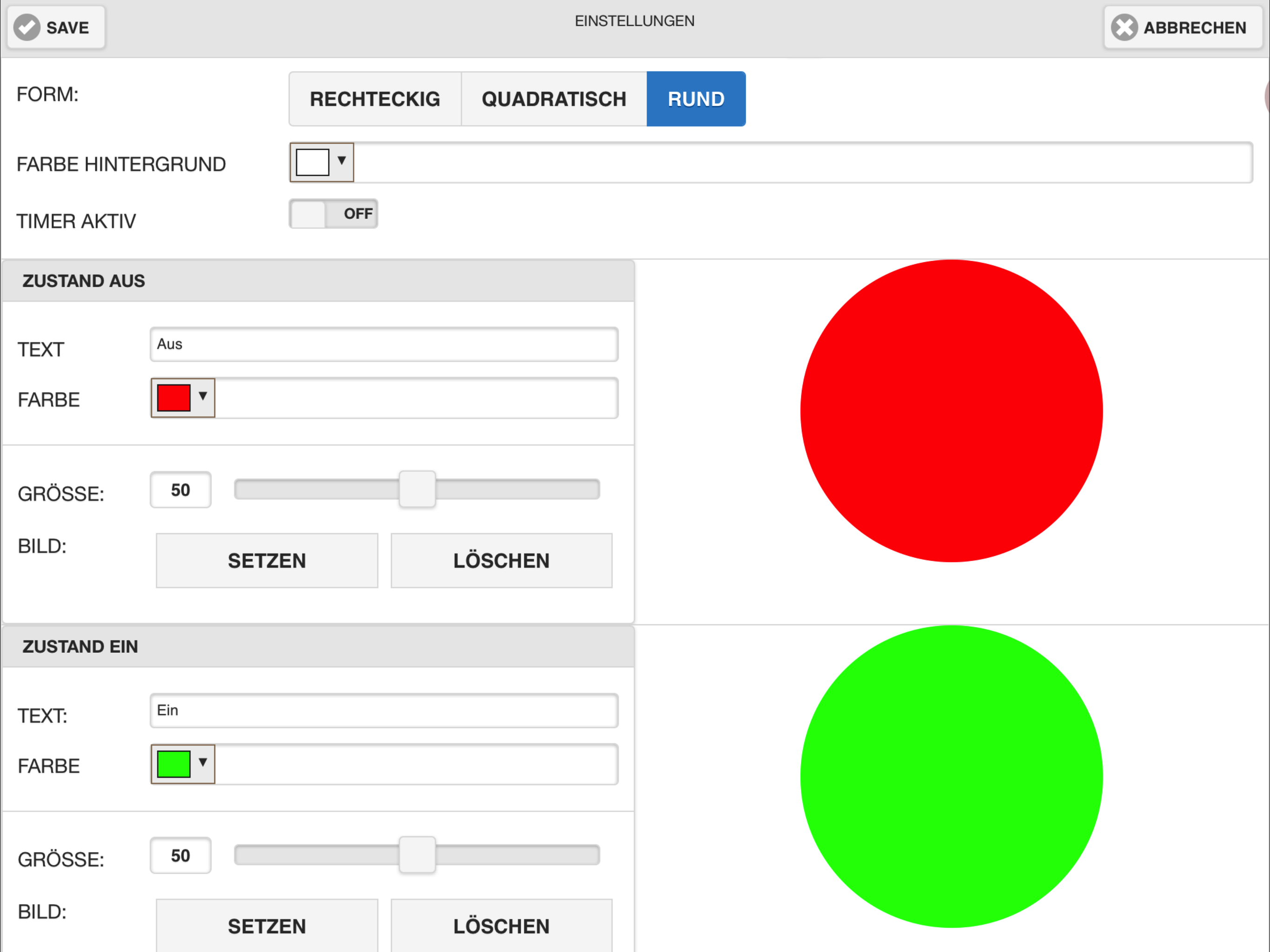Click the Zustand Aus Text field
The image size is (1270, 952).
pyautogui.click(x=384, y=344)
